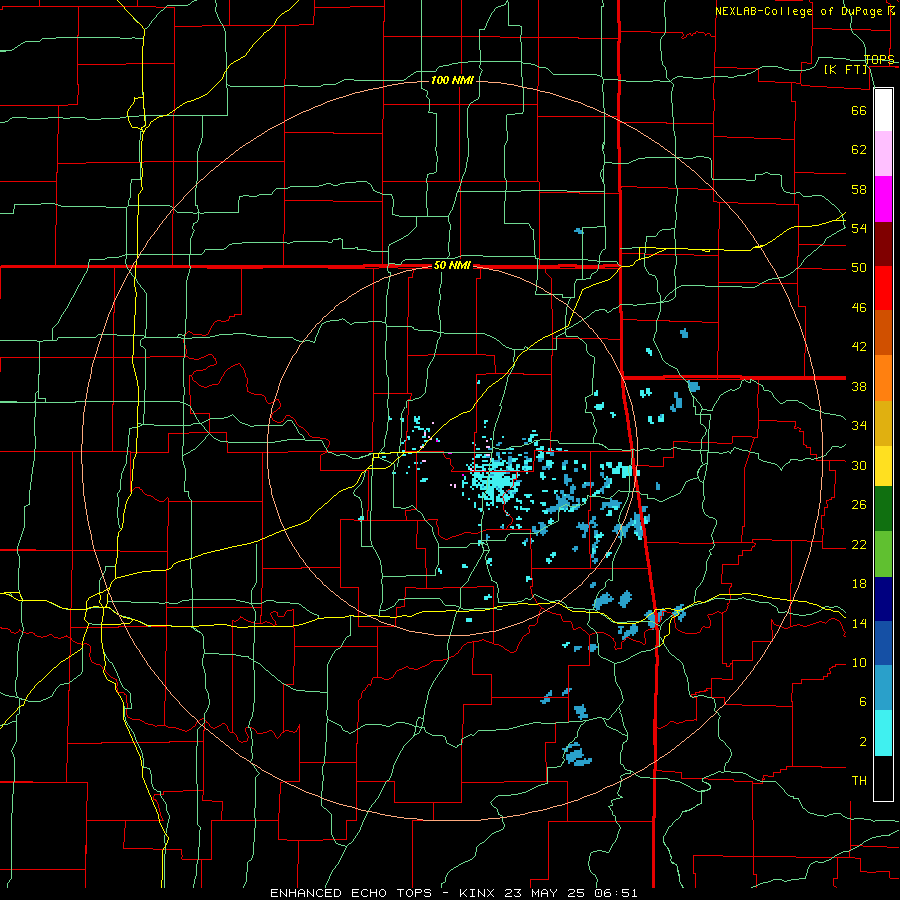900x900 pixels.
Task: Click the medium blue legend swatch near 10
Action: pos(883,643)
